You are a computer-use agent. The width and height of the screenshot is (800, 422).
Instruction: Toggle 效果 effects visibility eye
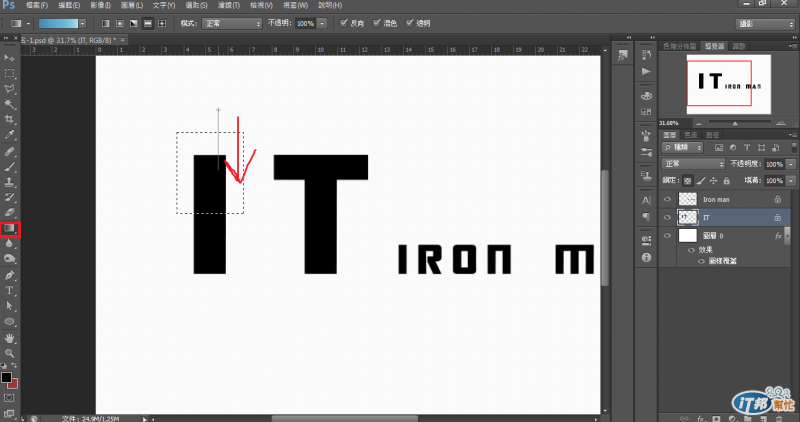(691, 250)
